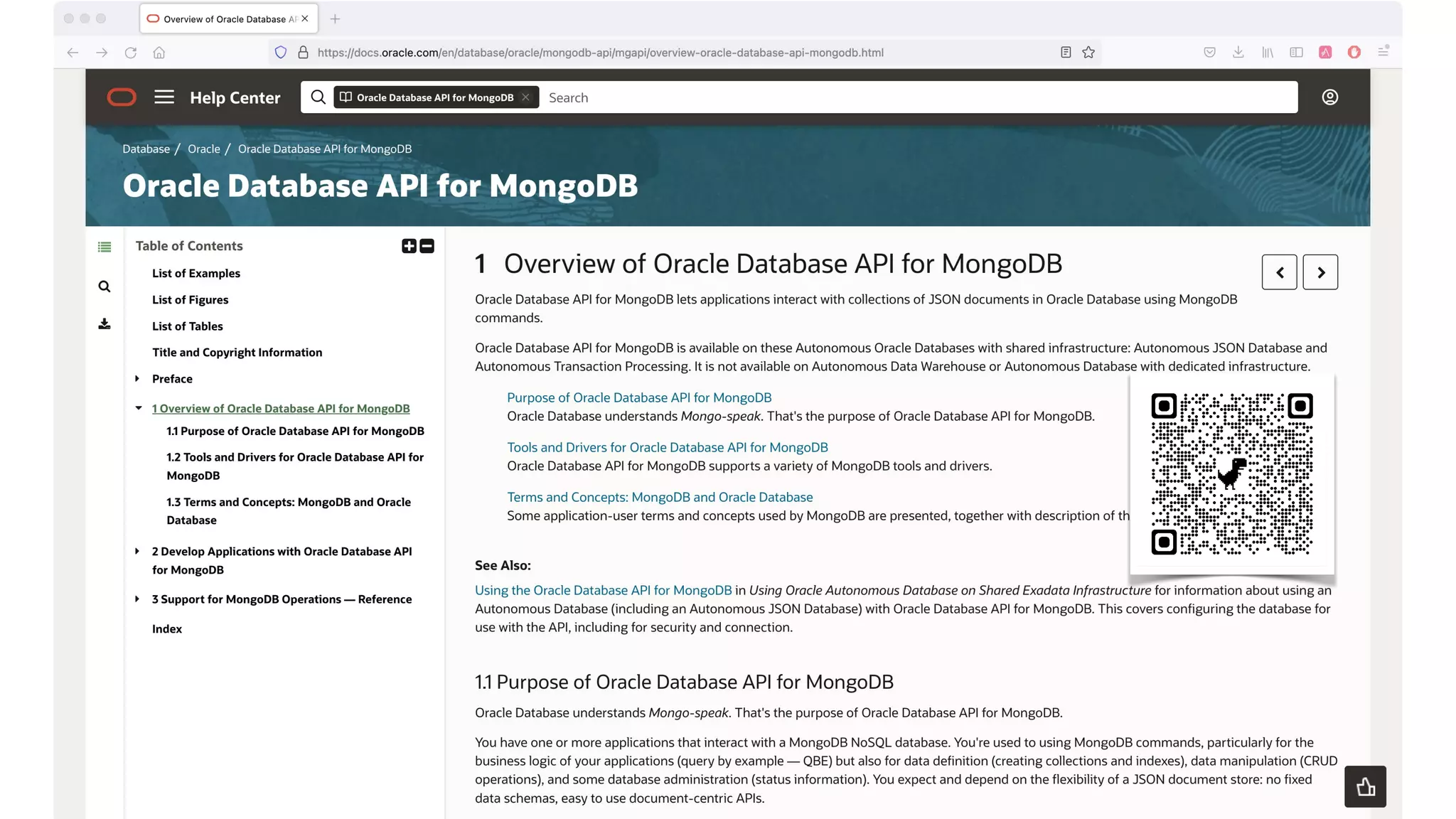Collapse all table of contents entries

click(427, 246)
